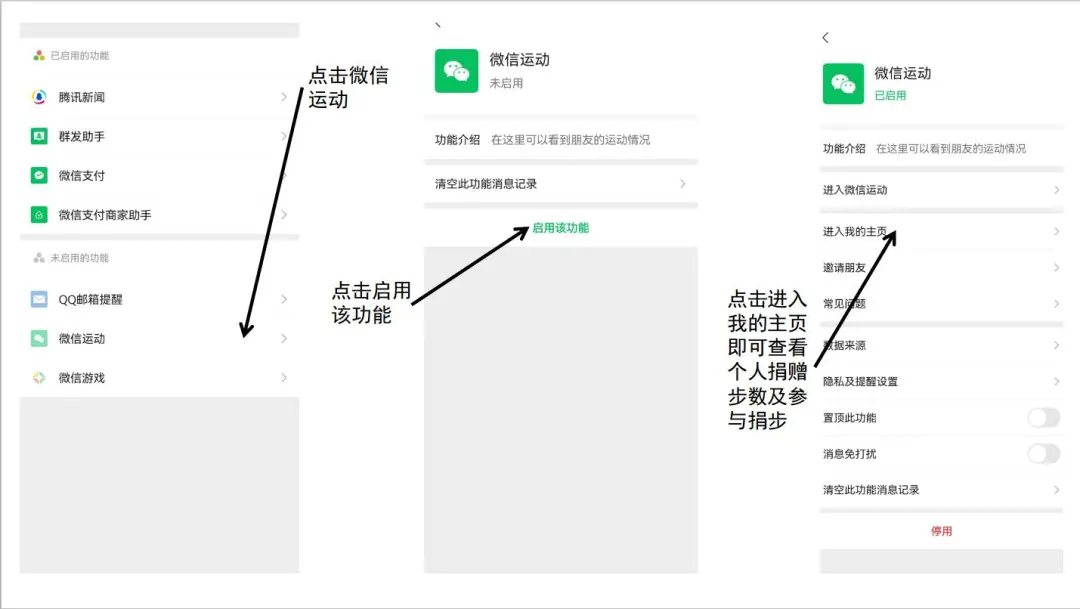1080x609 pixels.
Task: Click 清空此功能消息记录 text in middle panel
Action: click(x=486, y=184)
